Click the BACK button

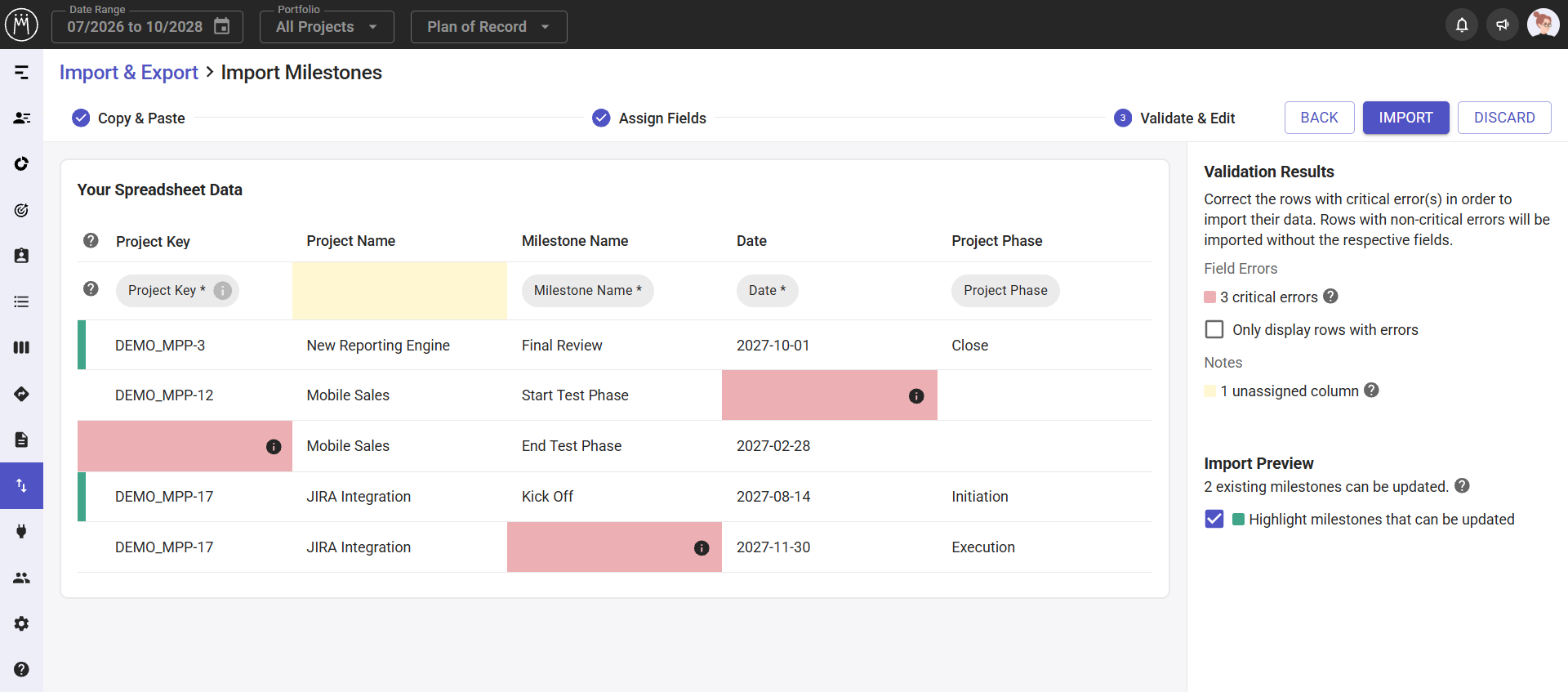1319,118
